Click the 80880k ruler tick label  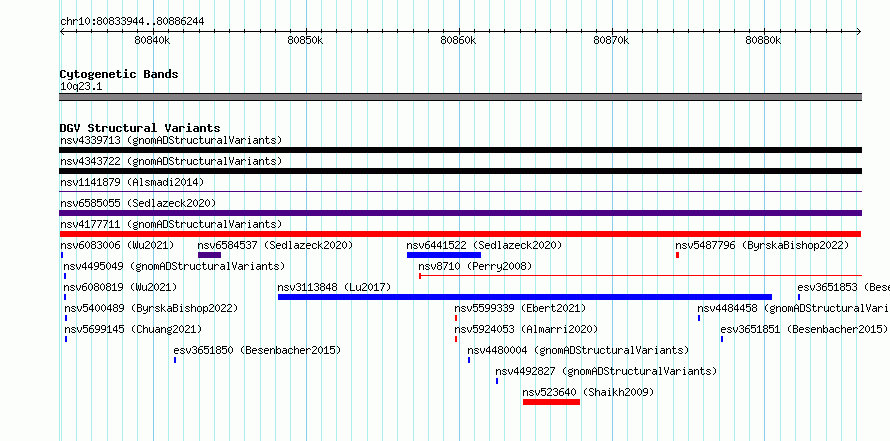pyautogui.click(x=764, y=40)
